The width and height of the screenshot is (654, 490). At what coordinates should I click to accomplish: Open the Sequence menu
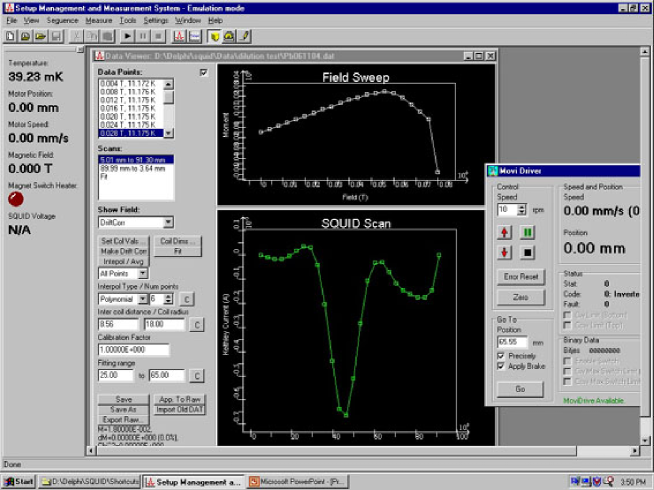pyautogui.click(x=62, y=19)
